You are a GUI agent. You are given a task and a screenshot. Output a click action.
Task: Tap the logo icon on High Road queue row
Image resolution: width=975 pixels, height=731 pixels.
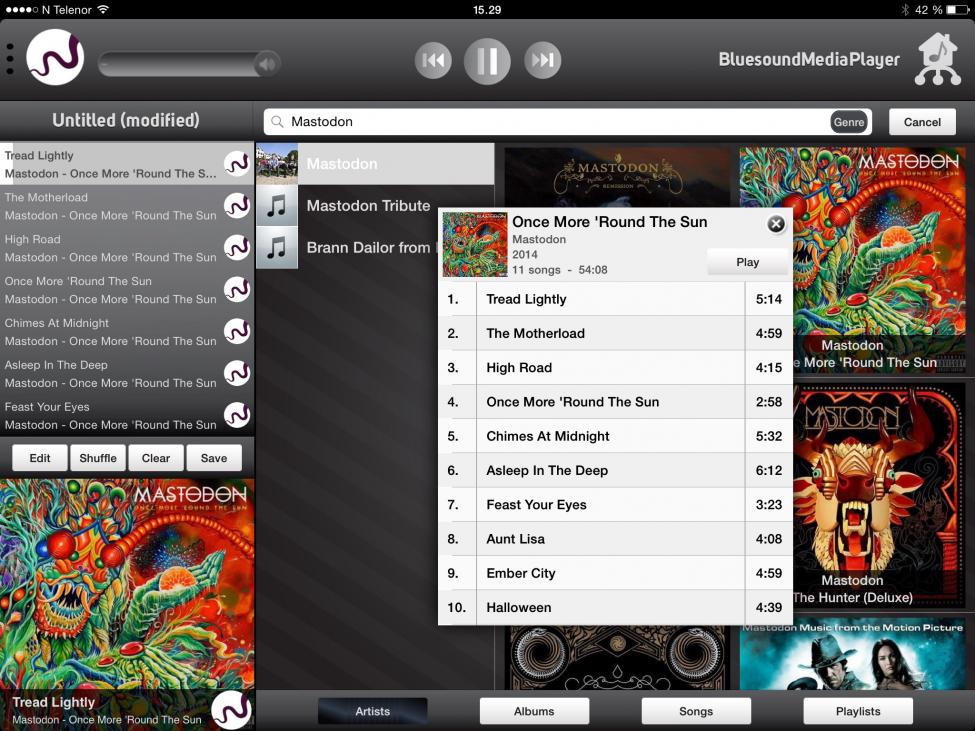(237, 247)
